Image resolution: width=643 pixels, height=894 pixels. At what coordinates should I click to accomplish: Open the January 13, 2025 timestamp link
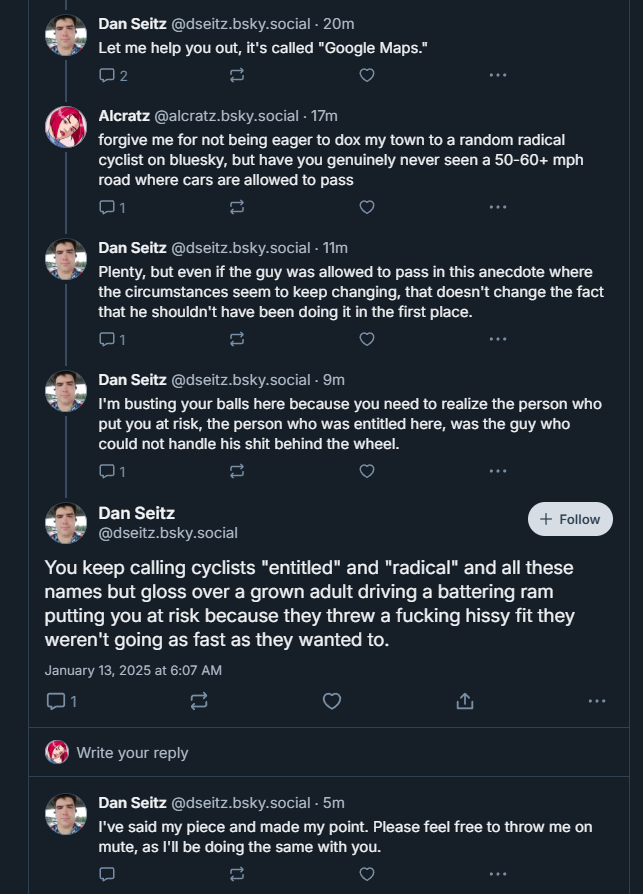click(133, 669)
